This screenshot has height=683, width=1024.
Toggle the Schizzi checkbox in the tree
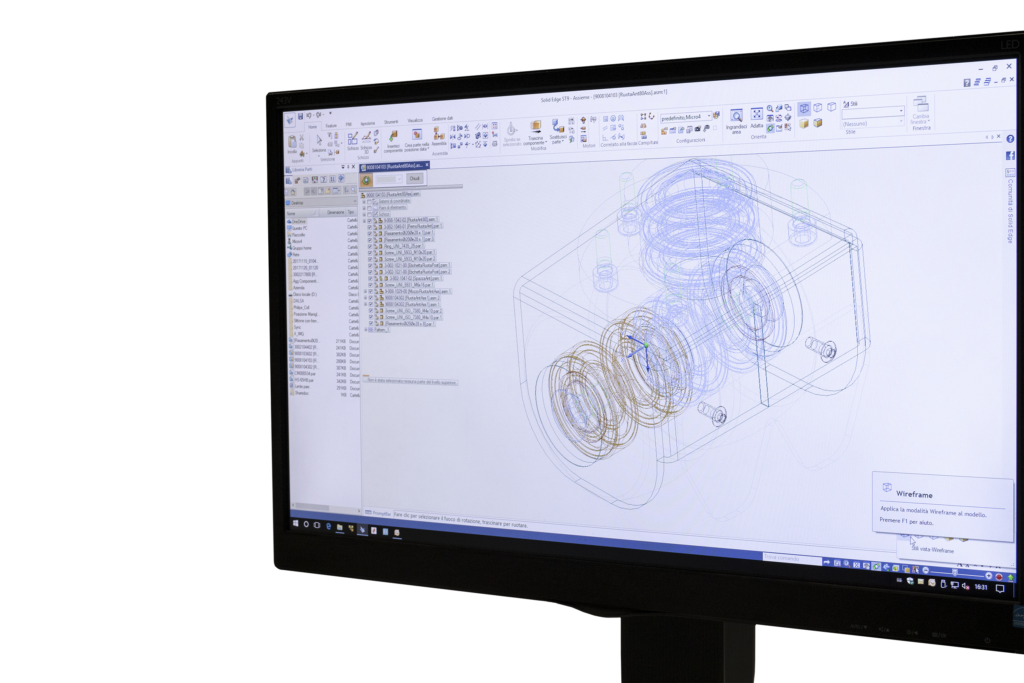(369, 215)
